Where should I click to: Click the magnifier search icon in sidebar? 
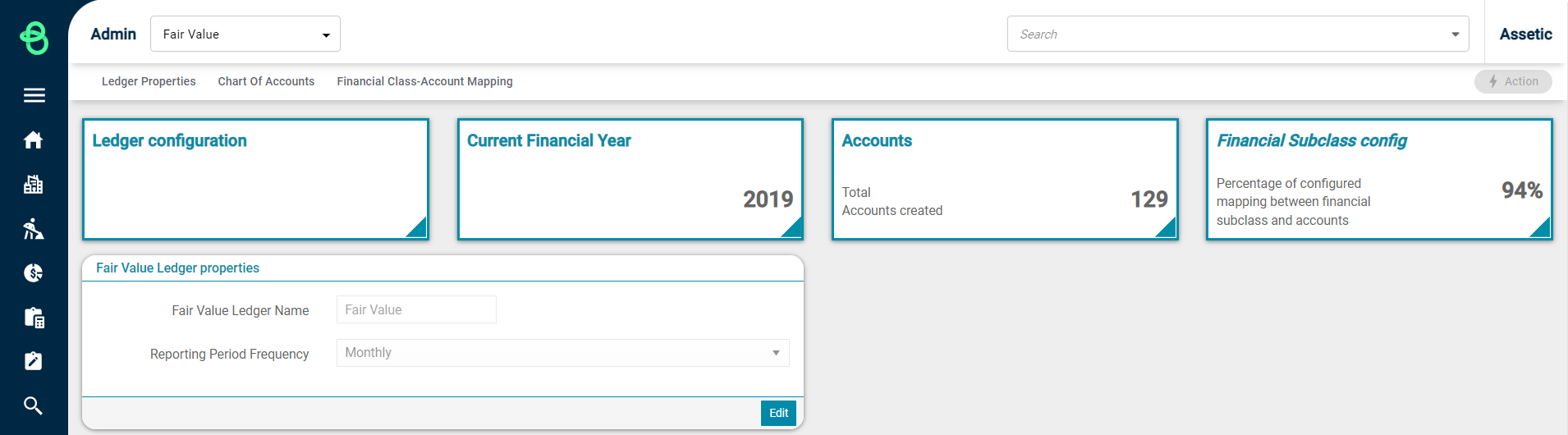click(34, 405)
